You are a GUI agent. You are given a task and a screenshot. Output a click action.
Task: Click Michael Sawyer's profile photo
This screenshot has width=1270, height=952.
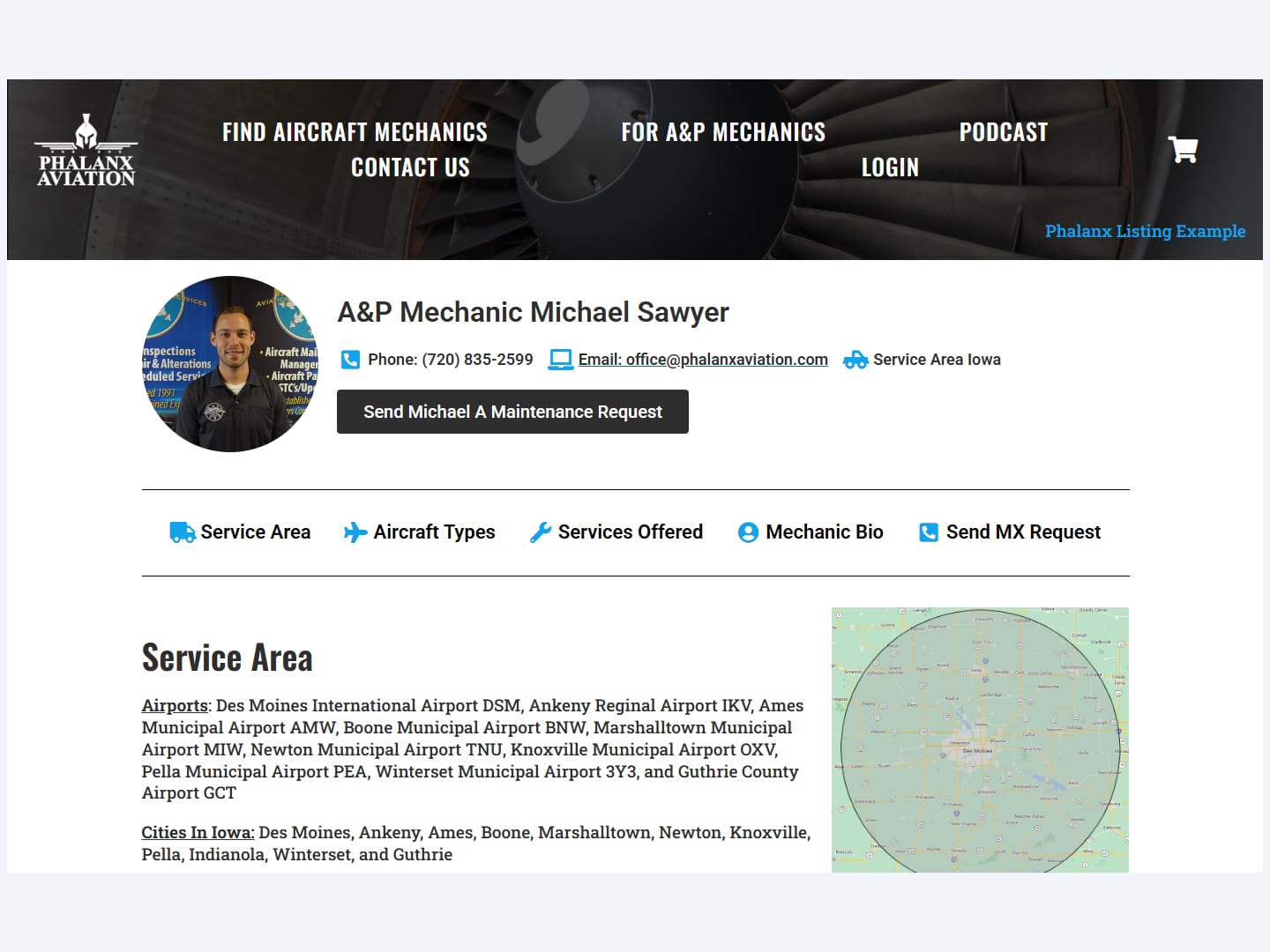pyautogui.click(x=230, y=364)
